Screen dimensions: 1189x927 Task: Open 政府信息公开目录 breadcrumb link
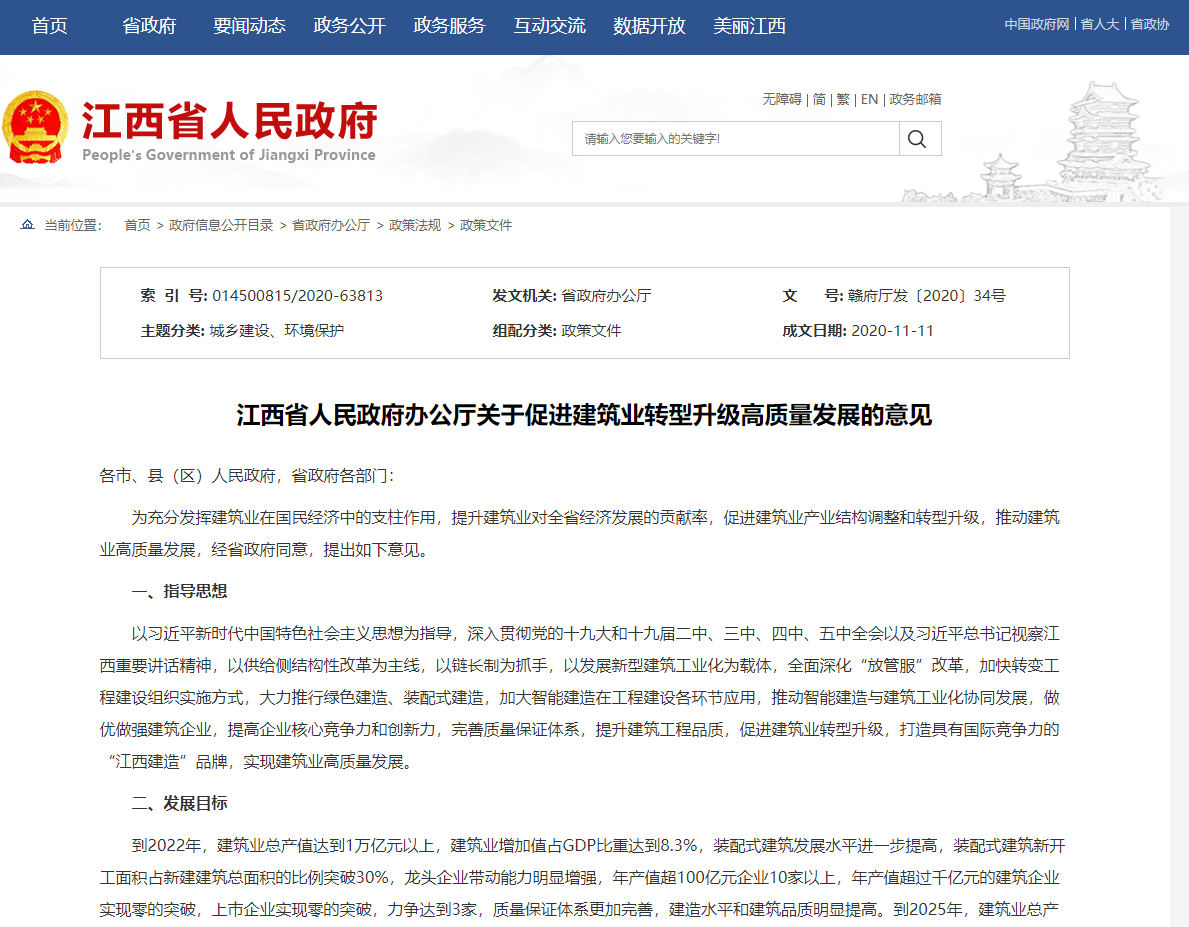pyautogui.click(x=221, y=225)
